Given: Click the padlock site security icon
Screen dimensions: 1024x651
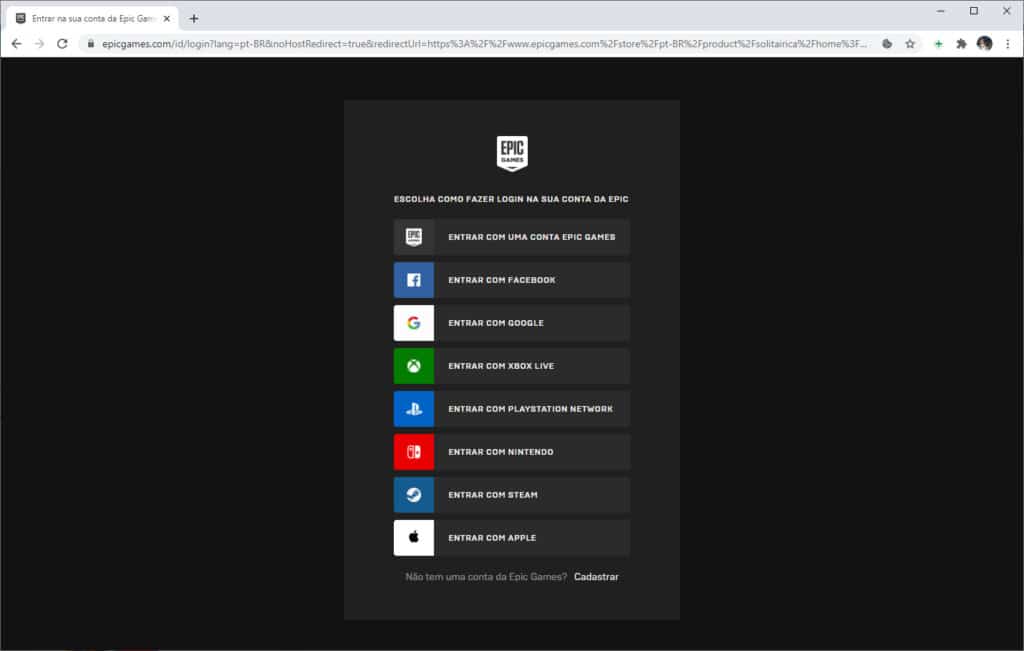Looking at the screenshot, I should coord(90,44).
